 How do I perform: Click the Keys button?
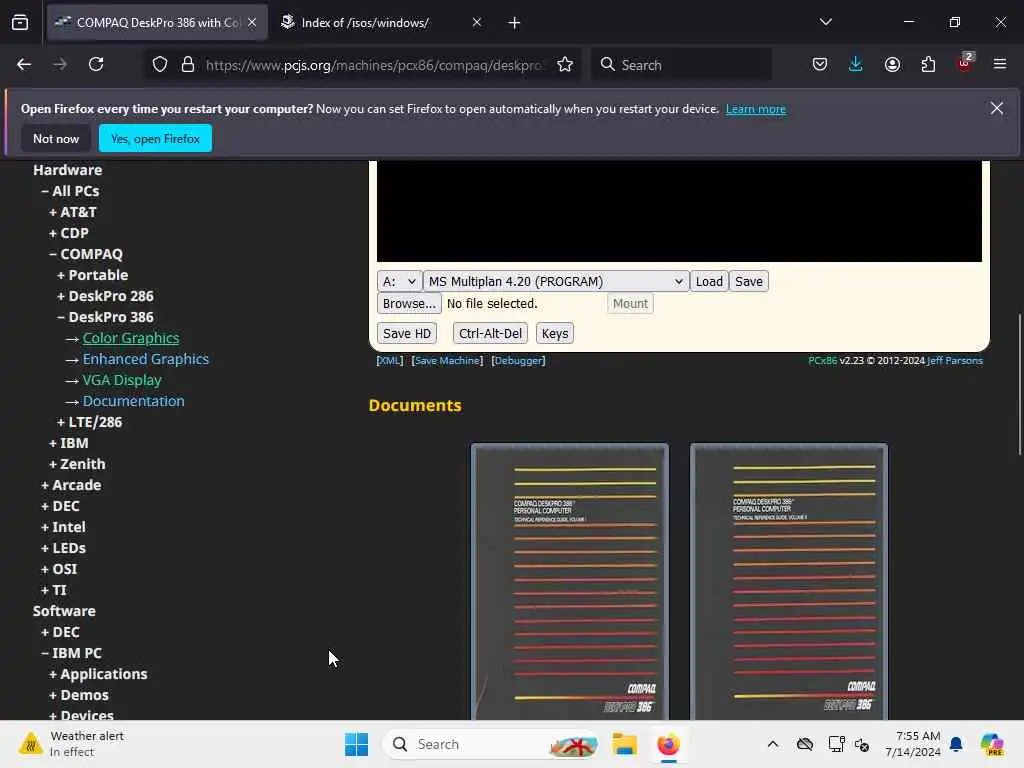(x=555, y=334)
